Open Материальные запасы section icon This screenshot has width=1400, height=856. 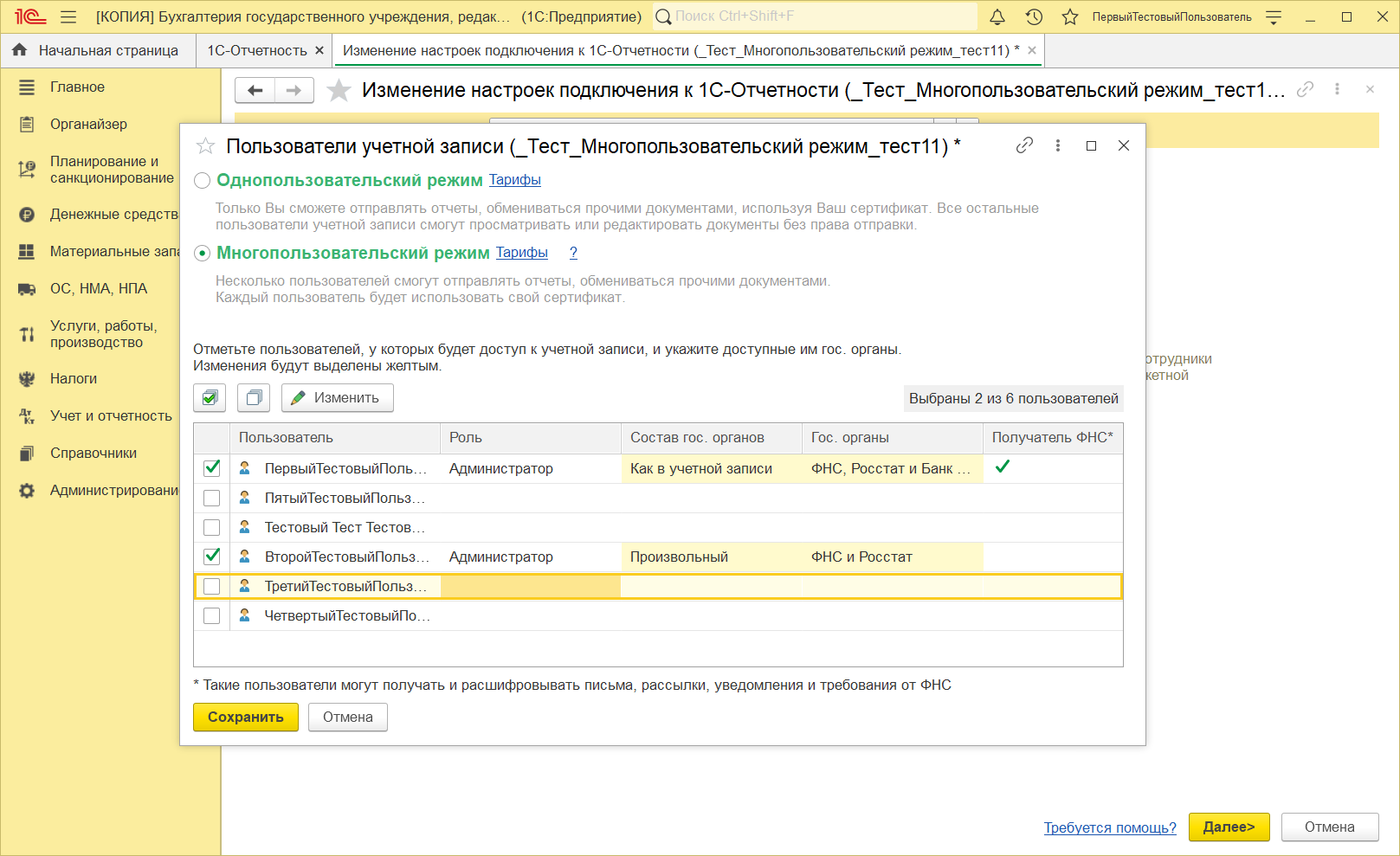click(27, 252)
